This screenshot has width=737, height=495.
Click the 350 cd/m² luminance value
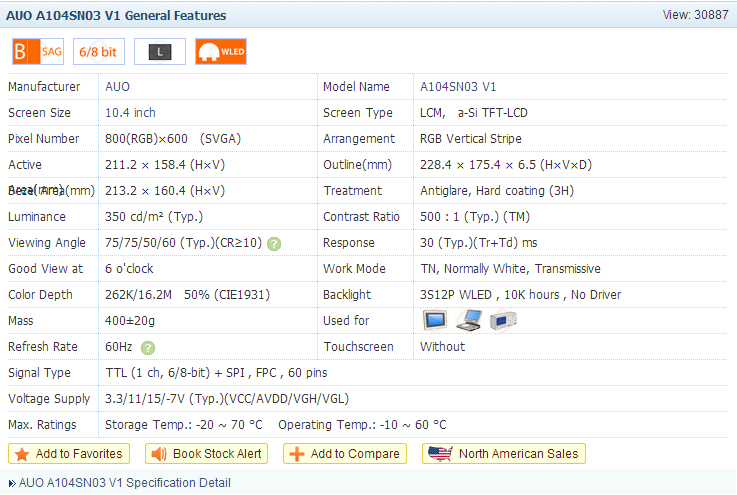tap(154, 217)
